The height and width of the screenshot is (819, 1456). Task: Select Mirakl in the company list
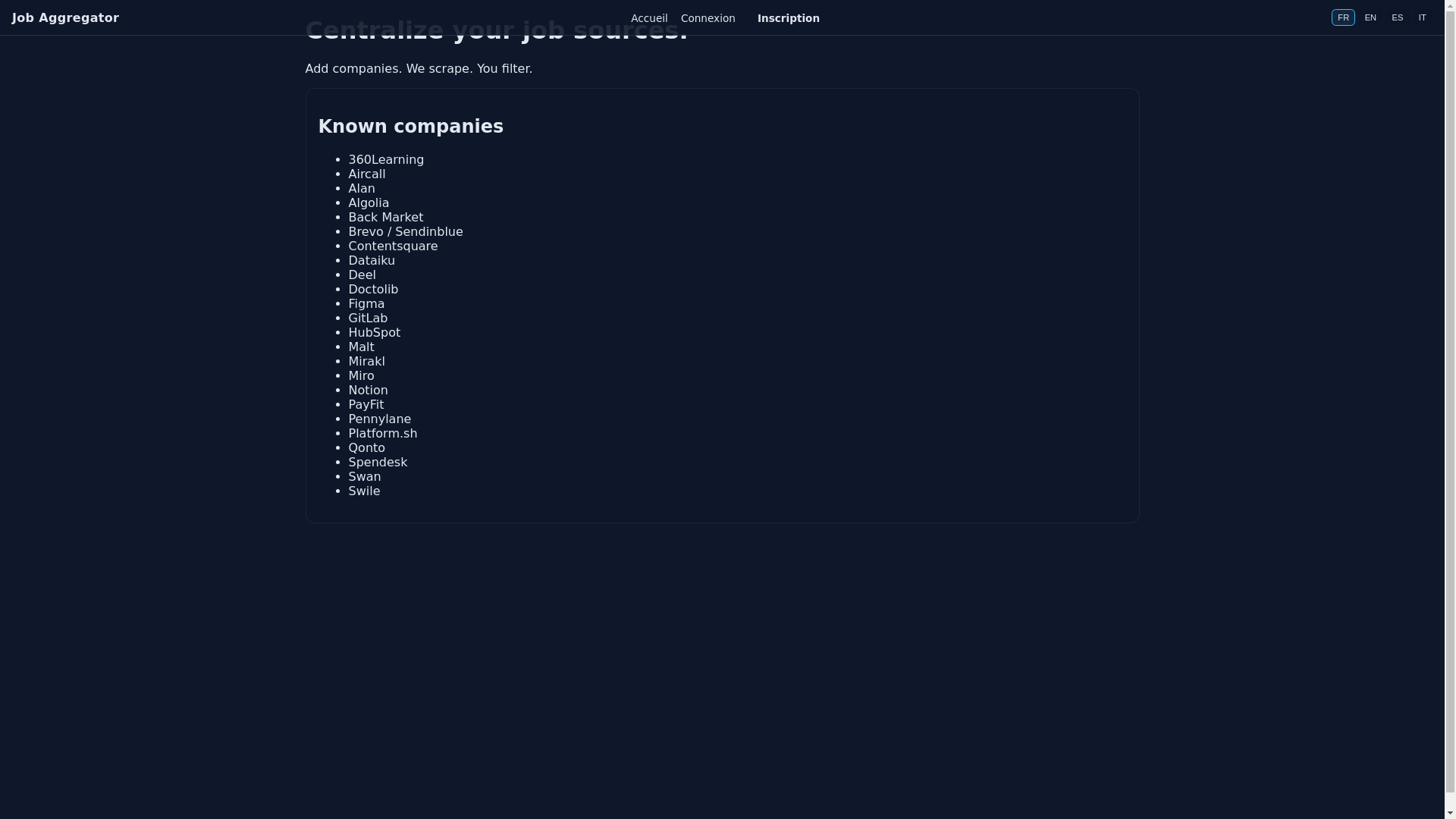click(x=367, y=362)
